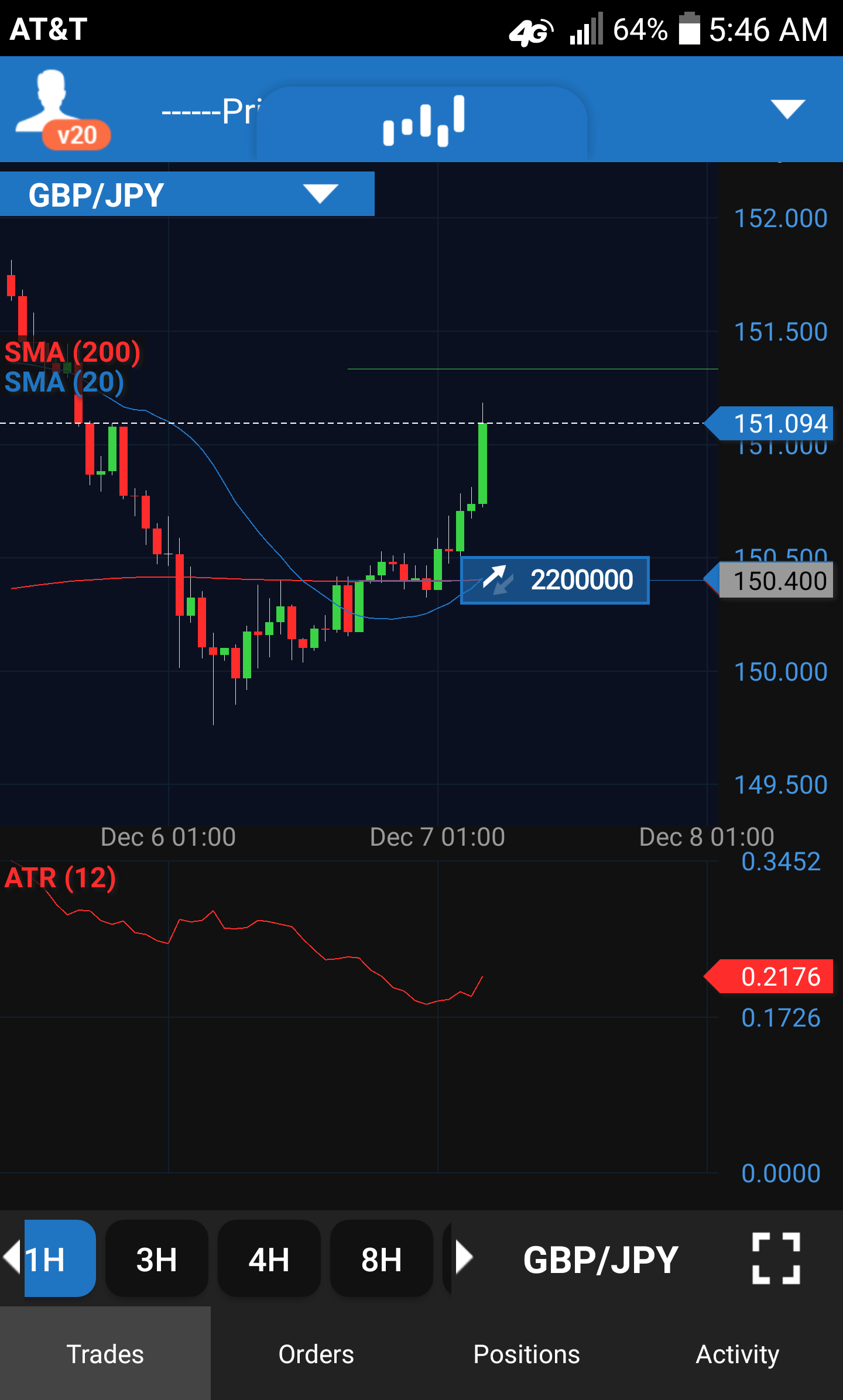Select the SMA (200) indicator label

pyautogui.click(x=73, y=352)
